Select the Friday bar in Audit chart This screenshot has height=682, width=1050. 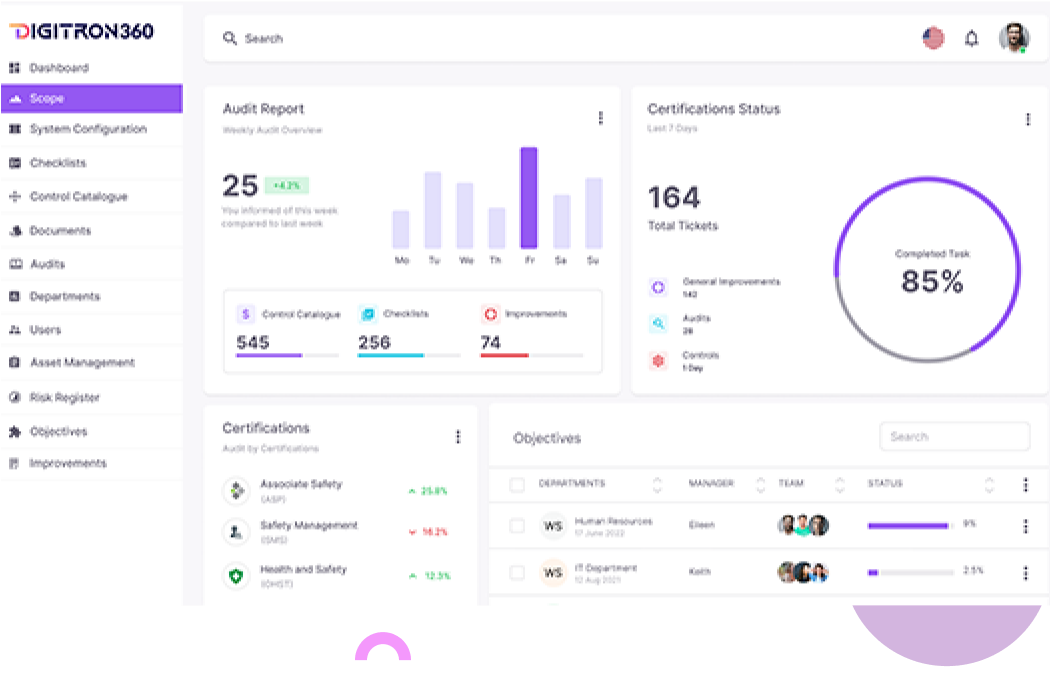click(529, 198)
